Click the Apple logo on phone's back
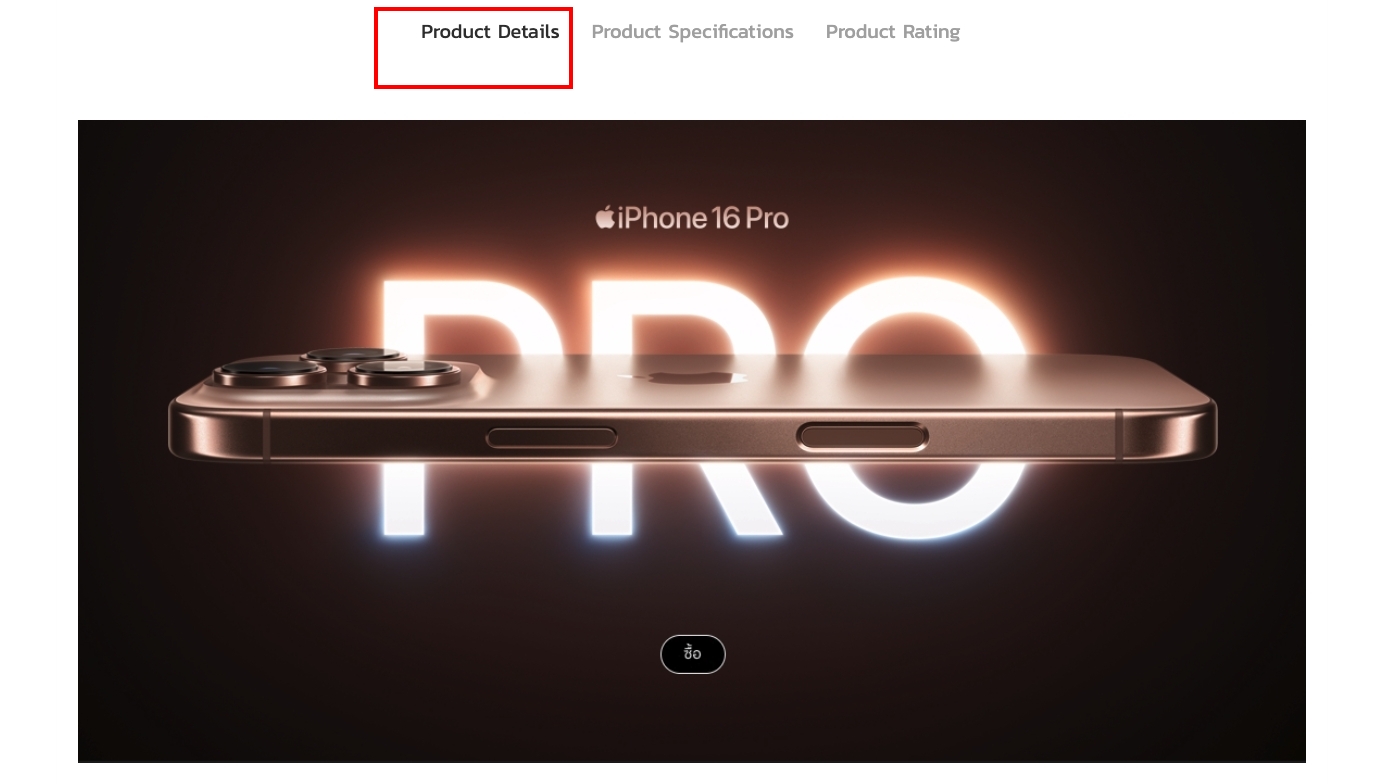The image size is (1395, 784). click(x=683, y=377)
